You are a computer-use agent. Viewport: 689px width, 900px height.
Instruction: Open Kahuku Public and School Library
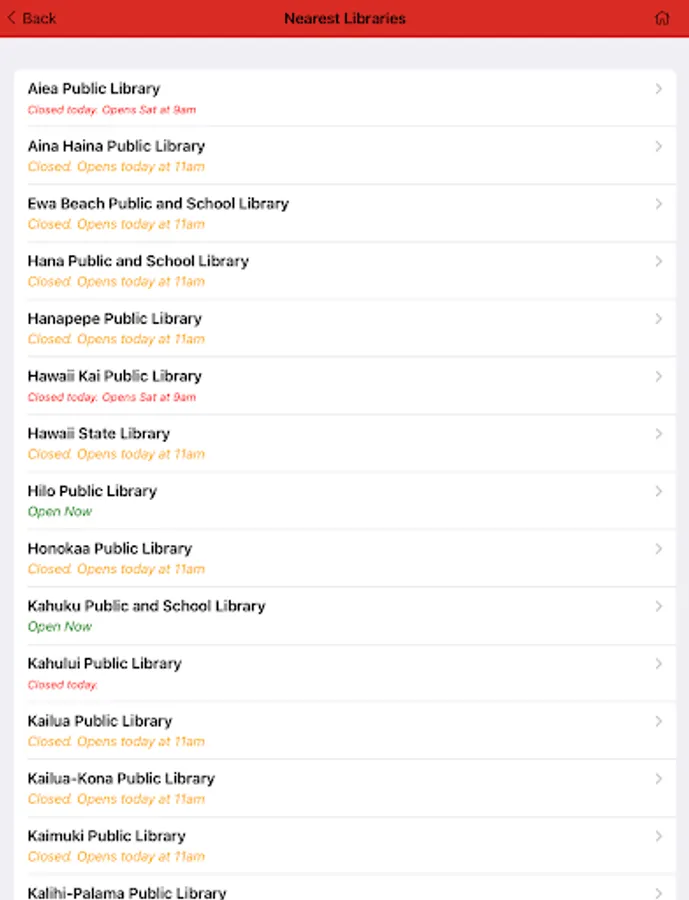tap(146, 606)
